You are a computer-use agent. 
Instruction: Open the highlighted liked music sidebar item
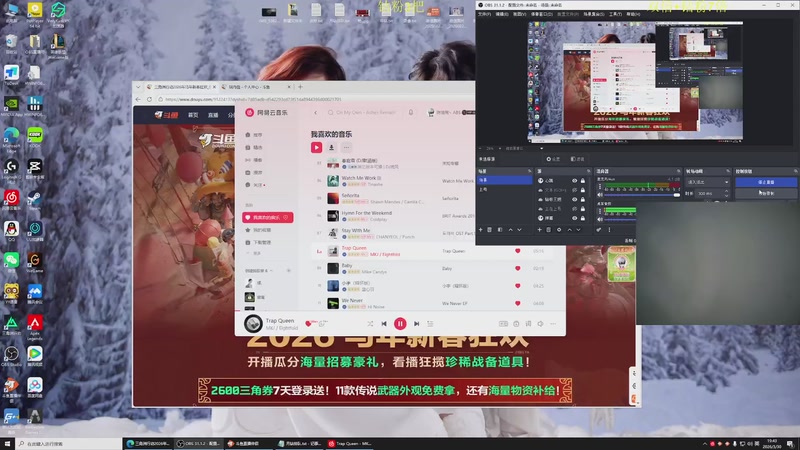tap(267, 217)
